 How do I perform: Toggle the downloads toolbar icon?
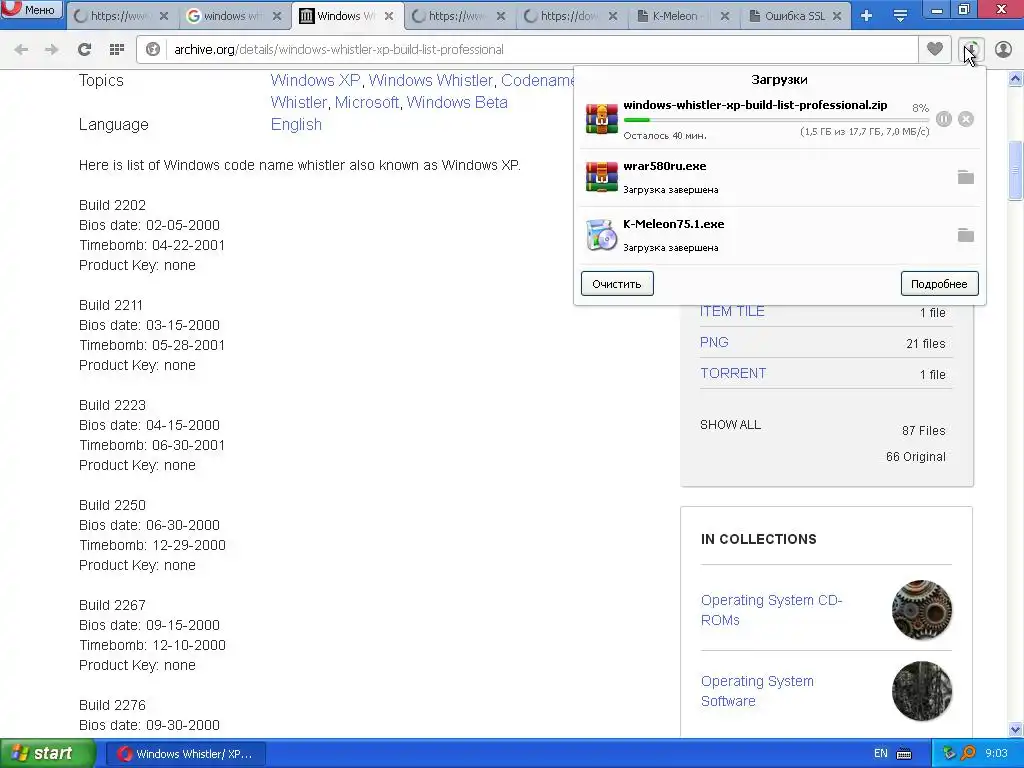point(971,50)
